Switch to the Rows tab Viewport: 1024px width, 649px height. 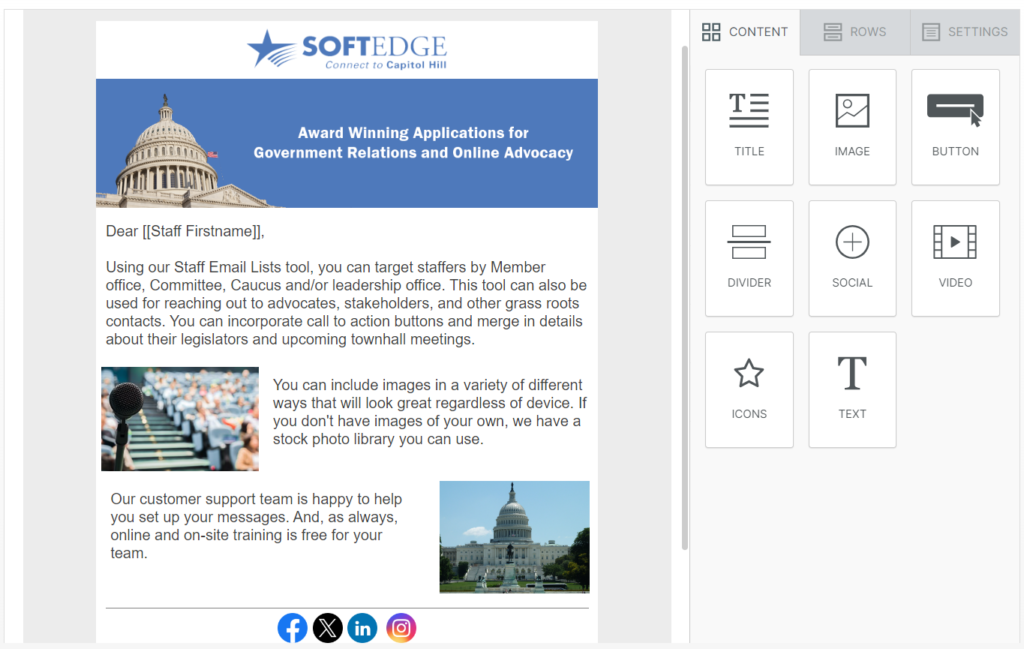[x=855, y=32]
